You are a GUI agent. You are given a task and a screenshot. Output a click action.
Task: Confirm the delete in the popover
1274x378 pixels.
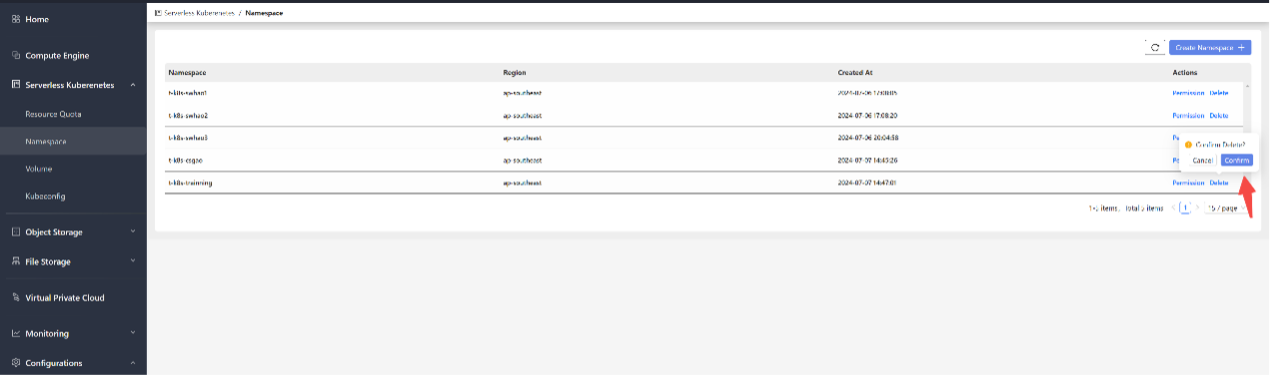1237,160
